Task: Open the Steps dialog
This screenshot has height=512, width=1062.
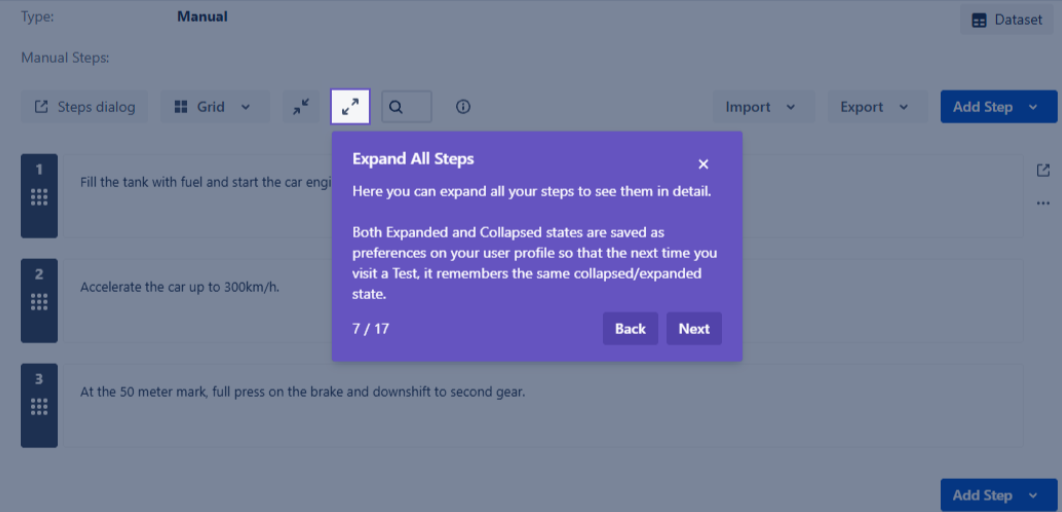Action: (85, 107)
